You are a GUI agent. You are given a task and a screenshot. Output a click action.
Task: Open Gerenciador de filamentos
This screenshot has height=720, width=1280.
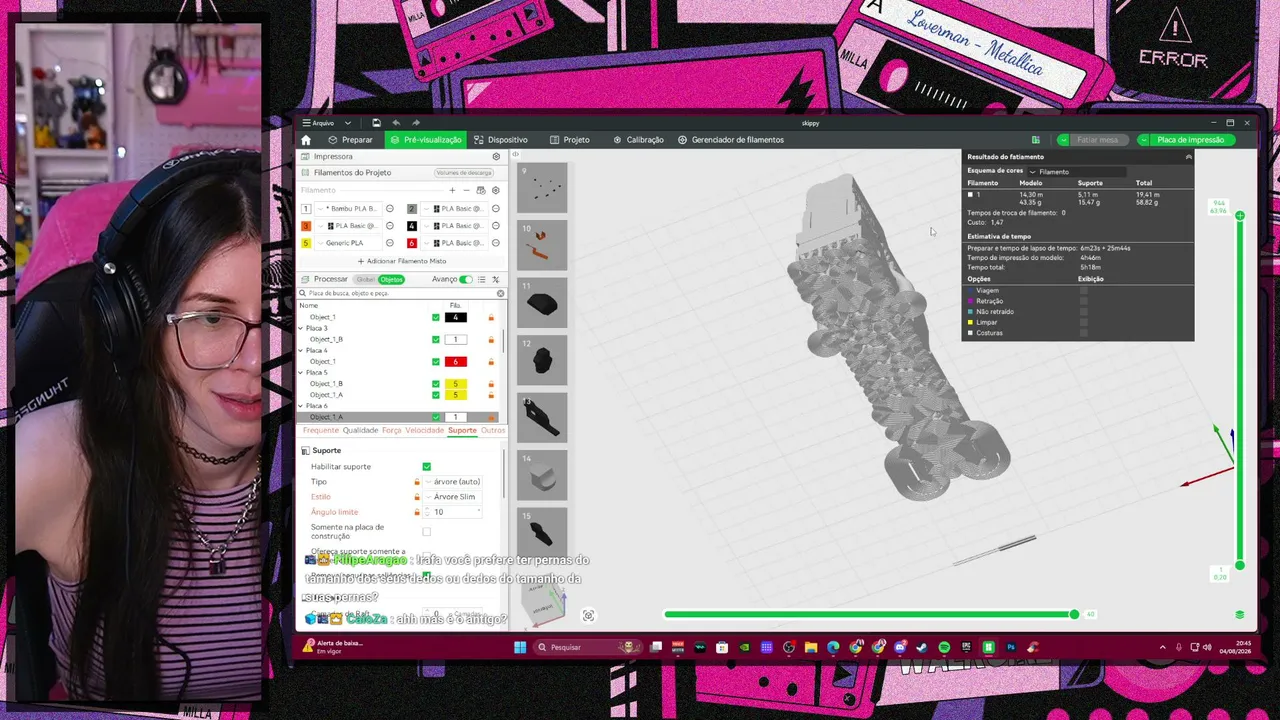pos(731,140)
